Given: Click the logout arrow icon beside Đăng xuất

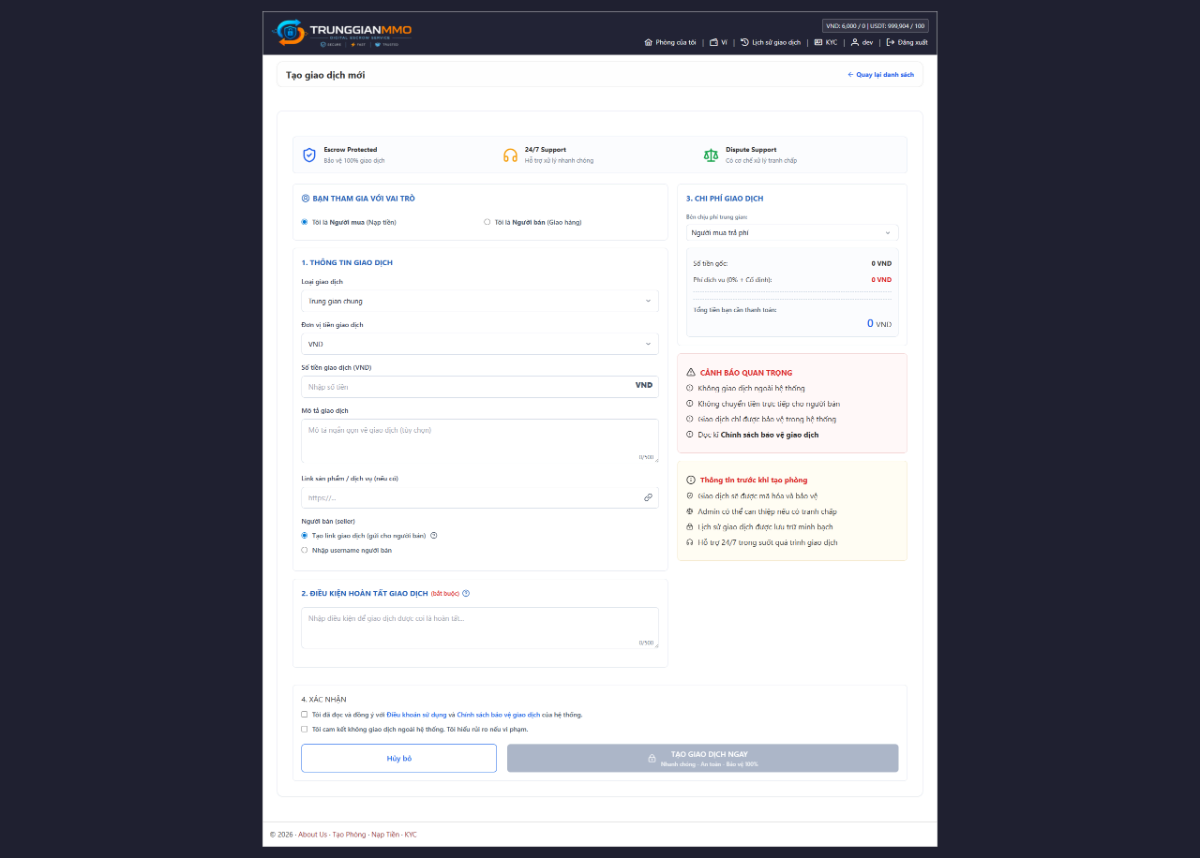Looking at the screenshot, I should coord(890,42).
